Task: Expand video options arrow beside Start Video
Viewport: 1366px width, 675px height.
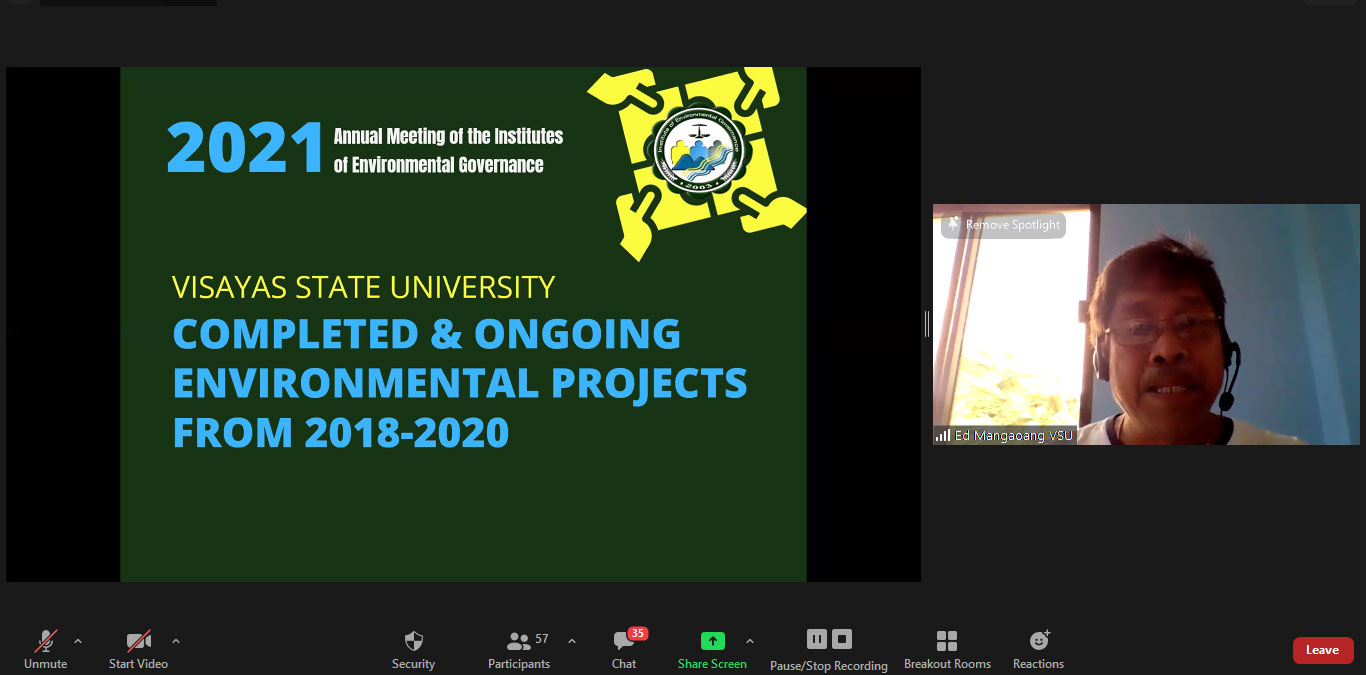Action: (x=176, y=641)
